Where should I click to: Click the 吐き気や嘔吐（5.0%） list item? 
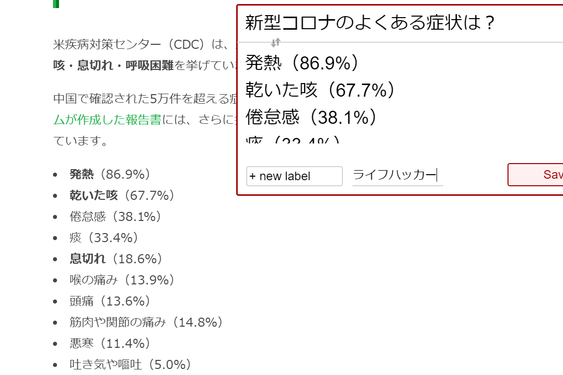point(130,365)
